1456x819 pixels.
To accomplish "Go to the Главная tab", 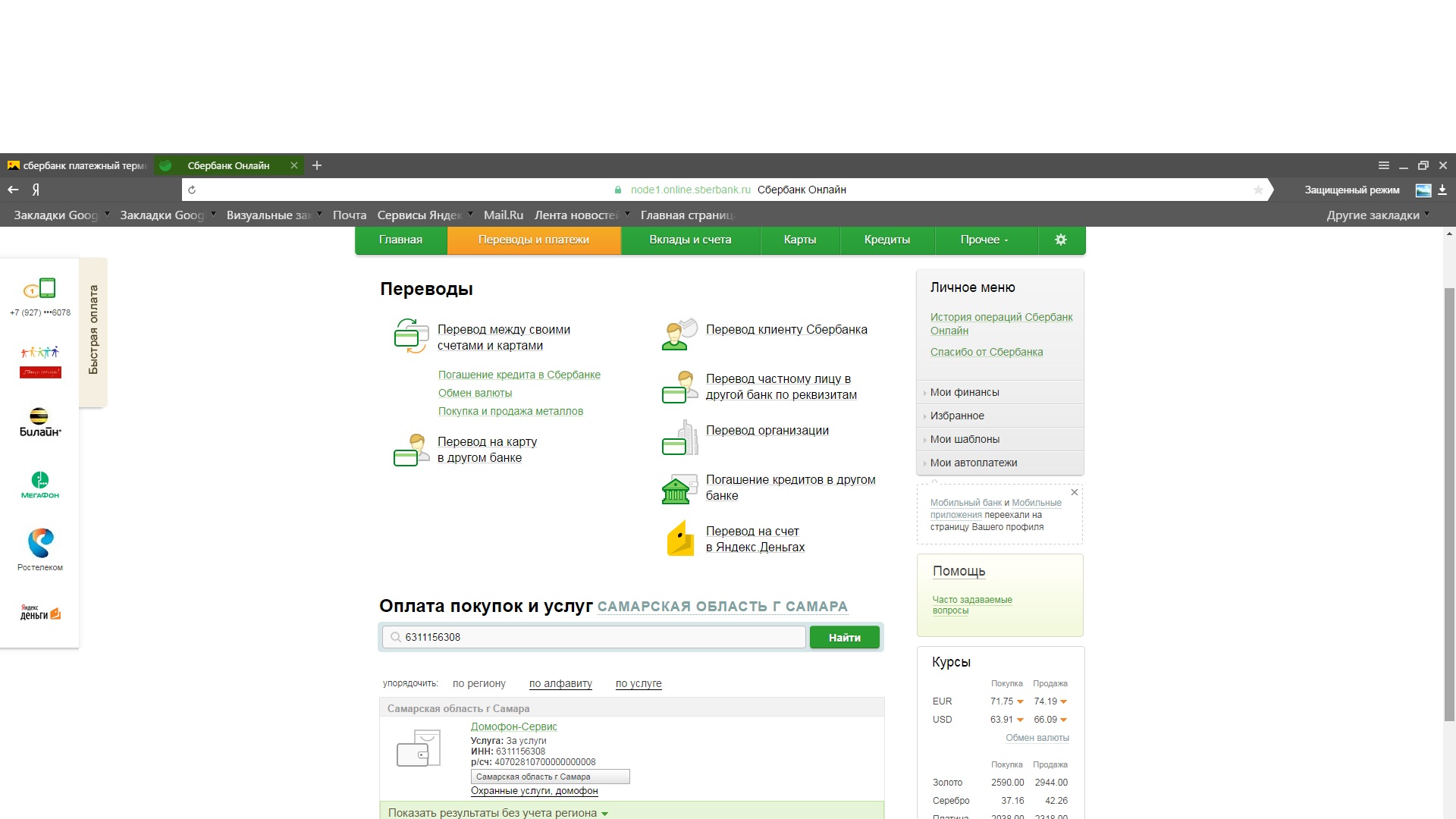I will pyautogui.click(x=400, y=240).
